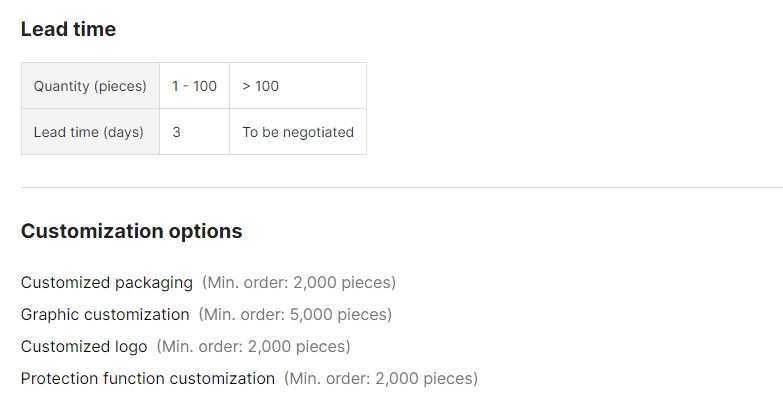Select the Quantity (pieces) table cell
The image size is (783, 399).
point(90,86)
